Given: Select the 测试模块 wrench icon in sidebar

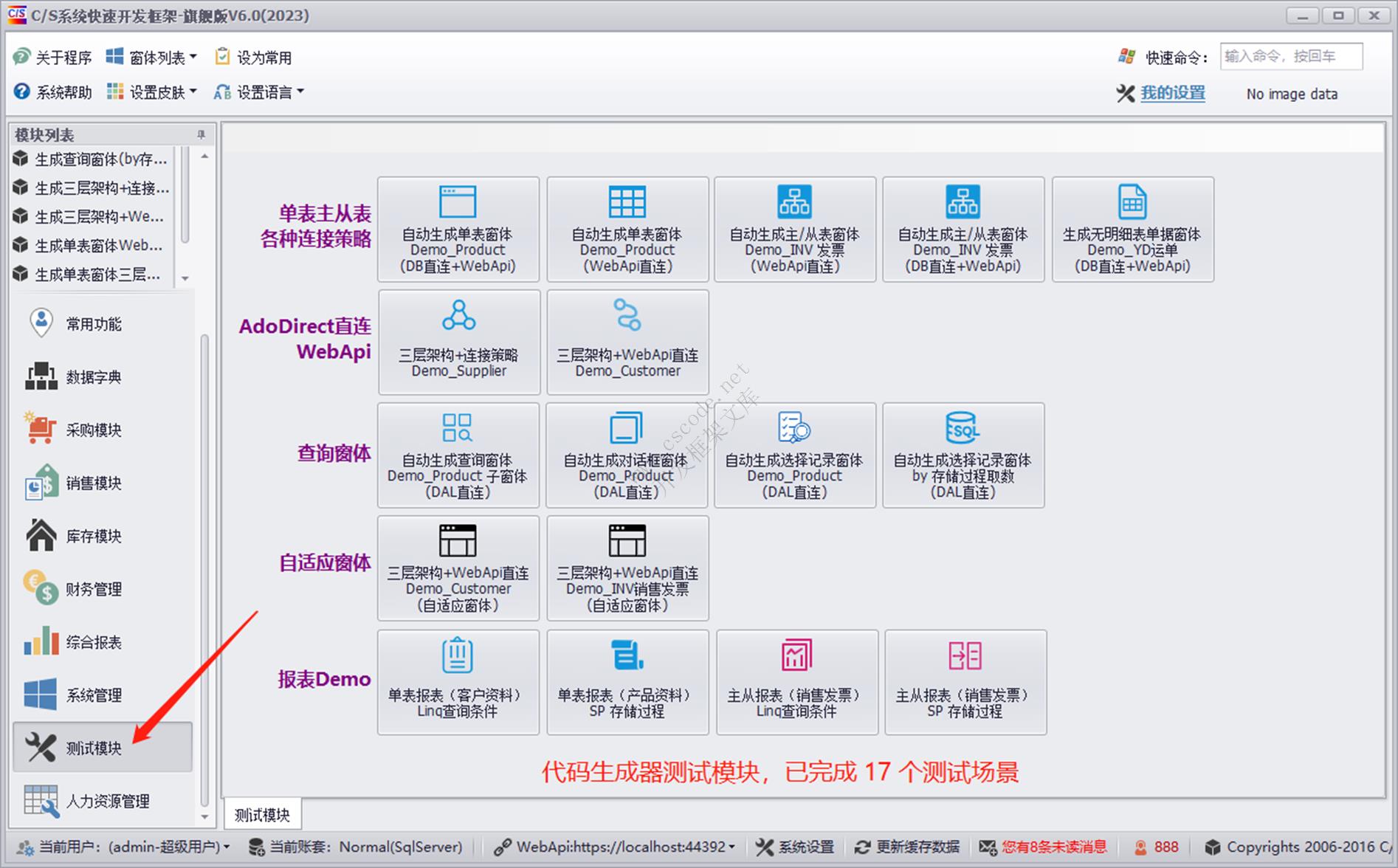Looking at the screenshot, I should tap(41, 746).
